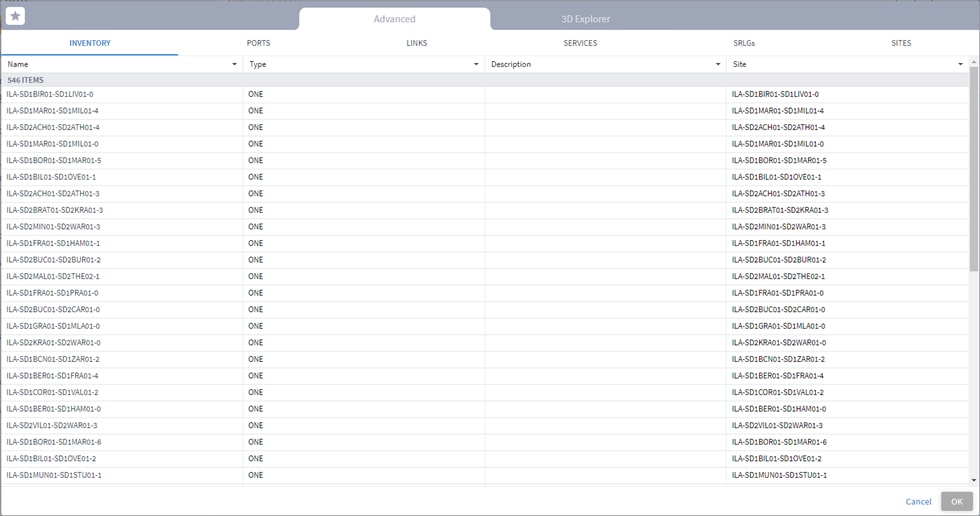The height and width of the screenshot is (516, 980).
Task: Open the SRLGs tab
Action: pos(744,43)
